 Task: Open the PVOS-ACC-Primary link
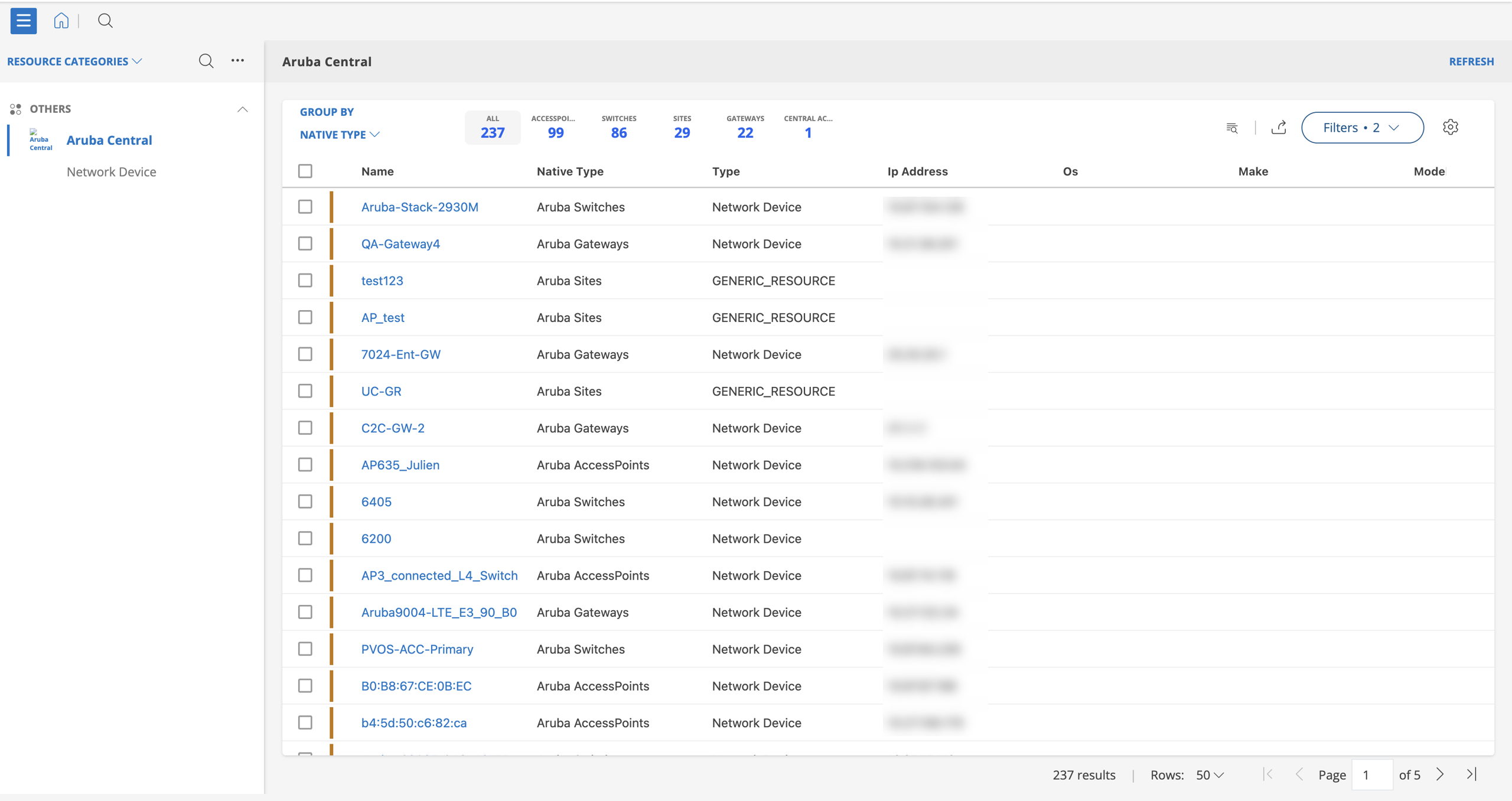pyautogui.click(x=417, y=649)
